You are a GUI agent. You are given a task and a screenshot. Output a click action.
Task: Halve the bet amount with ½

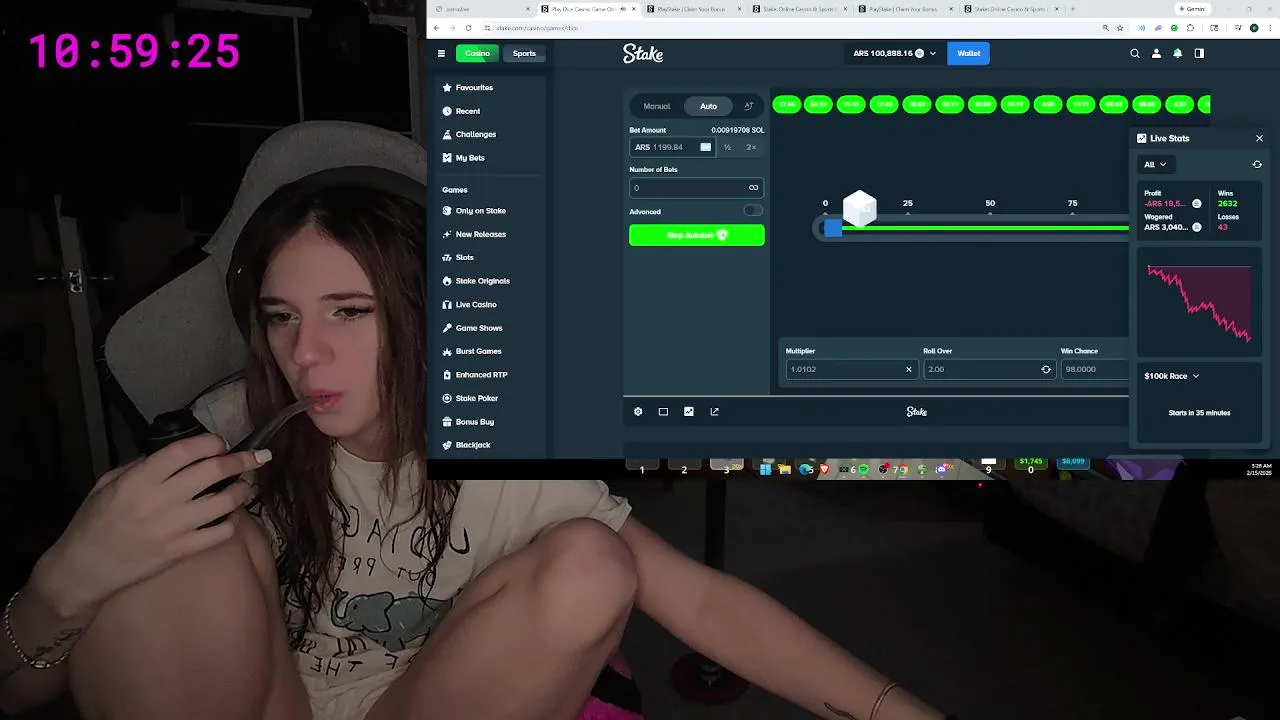[727, 147]
